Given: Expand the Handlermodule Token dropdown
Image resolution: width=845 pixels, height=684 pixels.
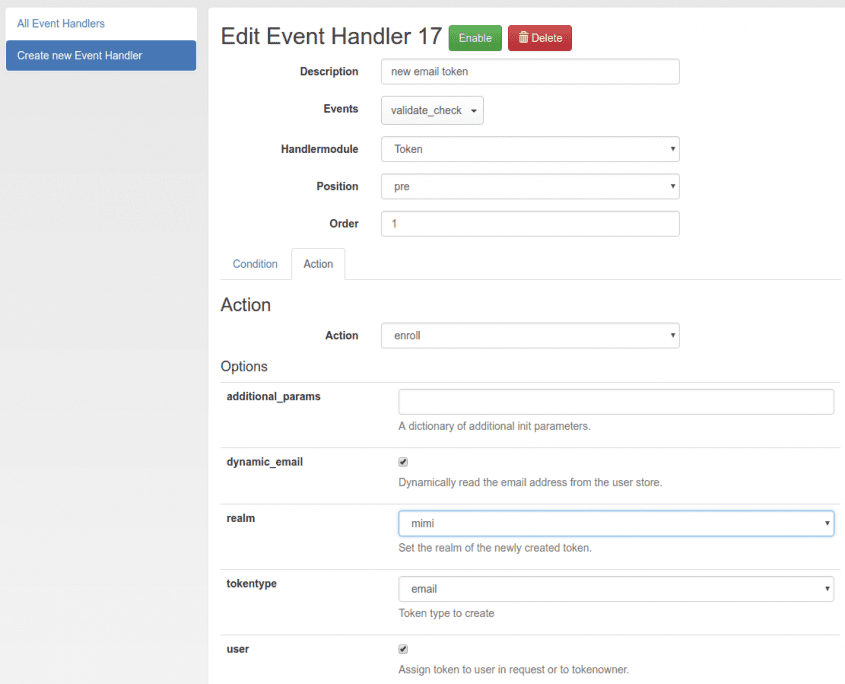Looking at the screenshot, I should [530, 149].
